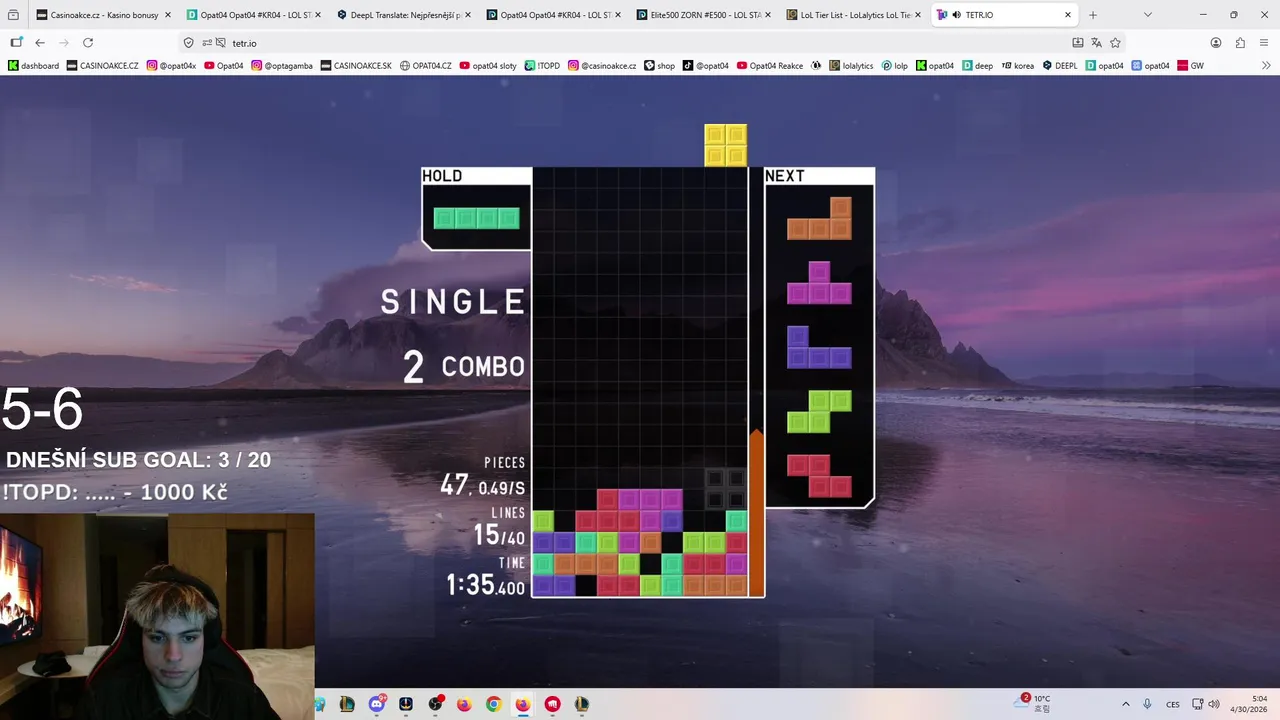Viewport: 1280px width, 720px height.
Task: Close the TETR.IO tab
Action: (x=1068, y=15)
